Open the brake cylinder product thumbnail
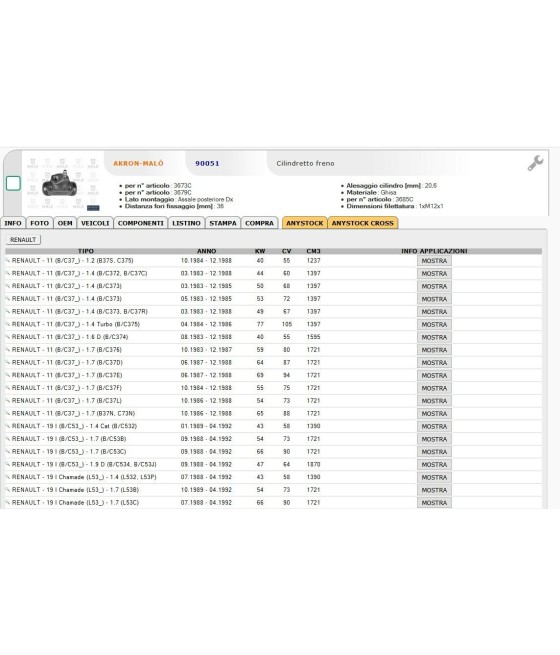This screenshot has width=560, height=655. pyautogui.click(x=60, y=184)
